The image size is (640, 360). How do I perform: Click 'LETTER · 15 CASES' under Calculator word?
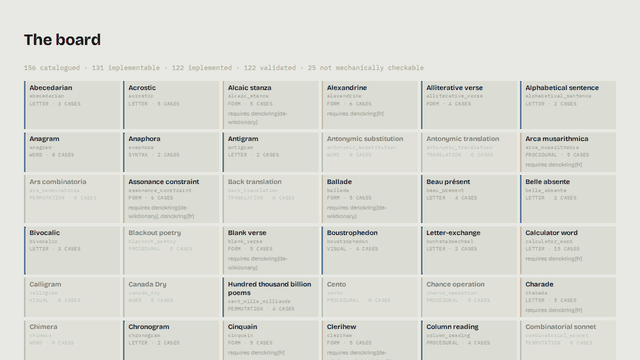[x=552, y=249]
